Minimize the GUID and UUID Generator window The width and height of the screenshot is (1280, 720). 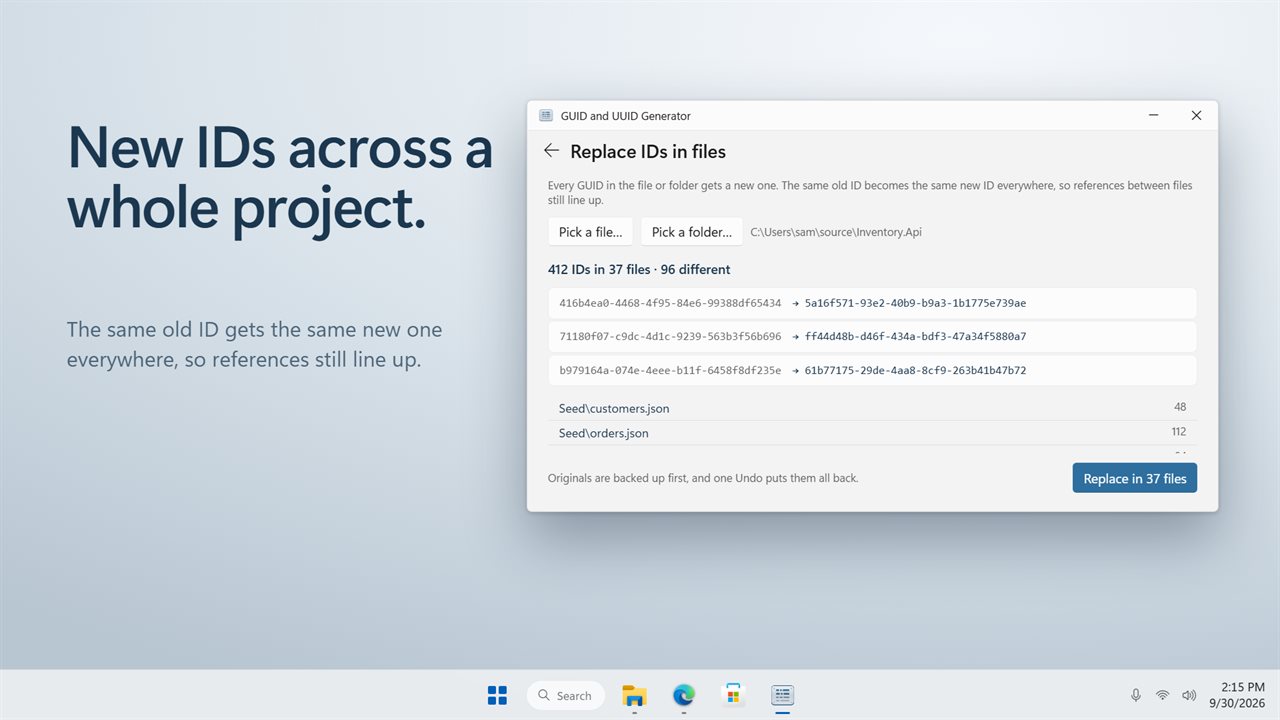pos(1154,116)
